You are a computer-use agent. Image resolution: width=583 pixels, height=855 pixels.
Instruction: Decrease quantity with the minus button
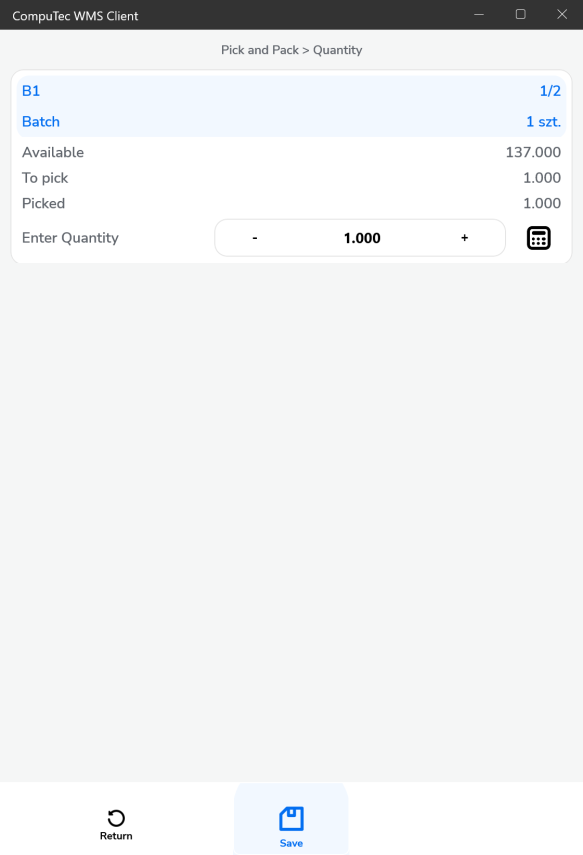pyautogui.click(x=255, y=238)
